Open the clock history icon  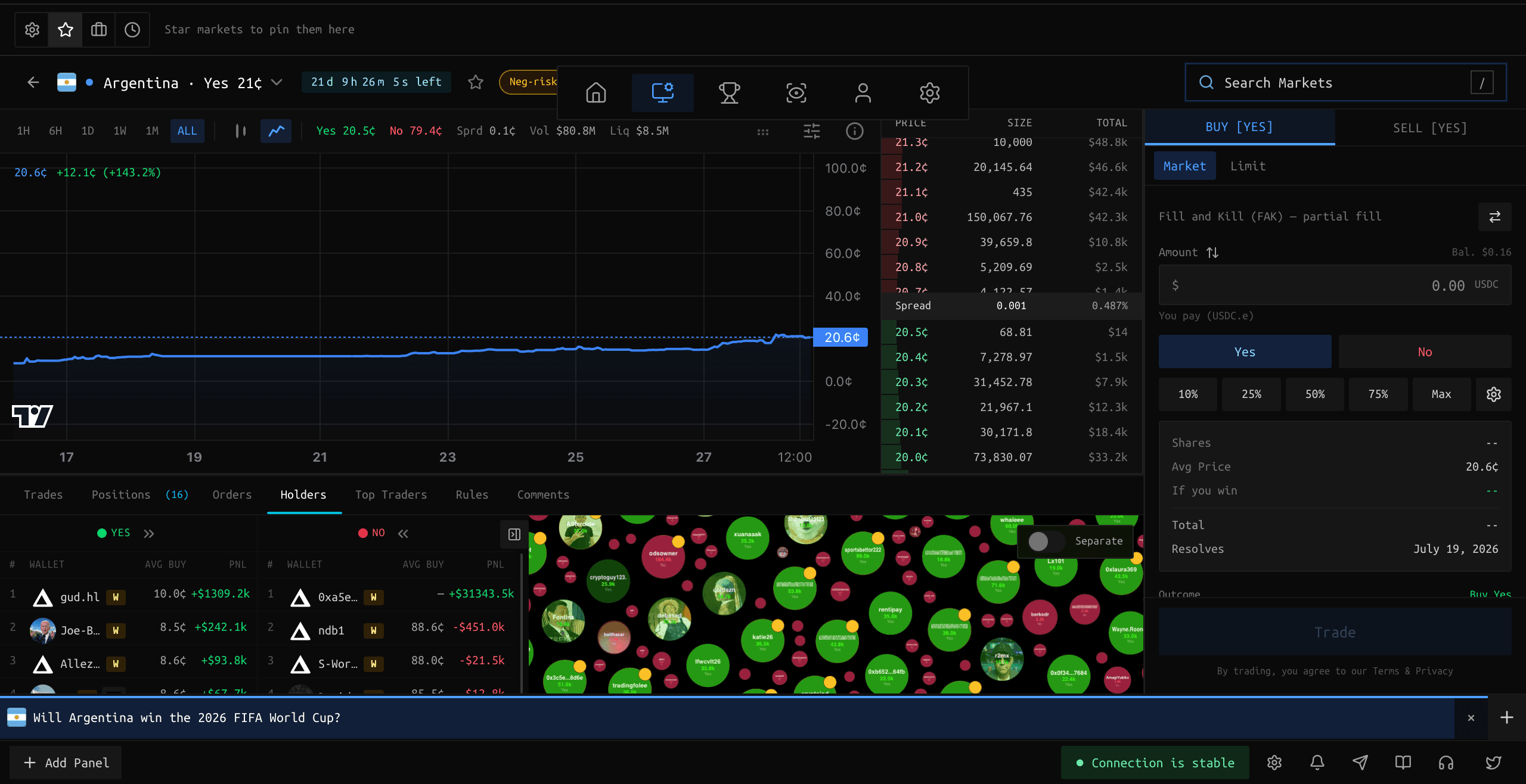132,30
